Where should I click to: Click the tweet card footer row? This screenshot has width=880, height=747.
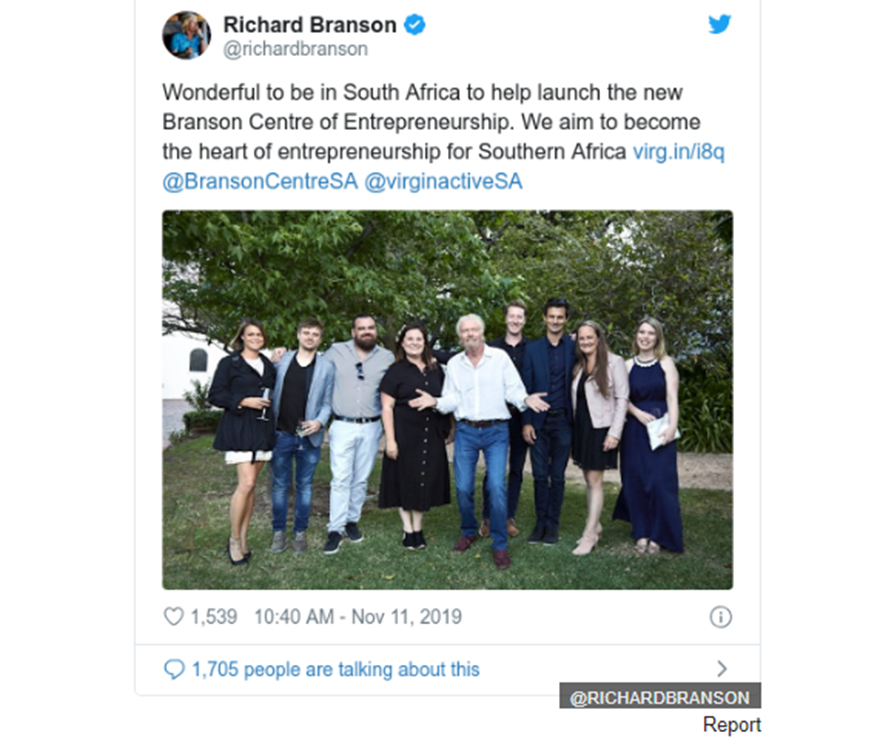(447, 669)
